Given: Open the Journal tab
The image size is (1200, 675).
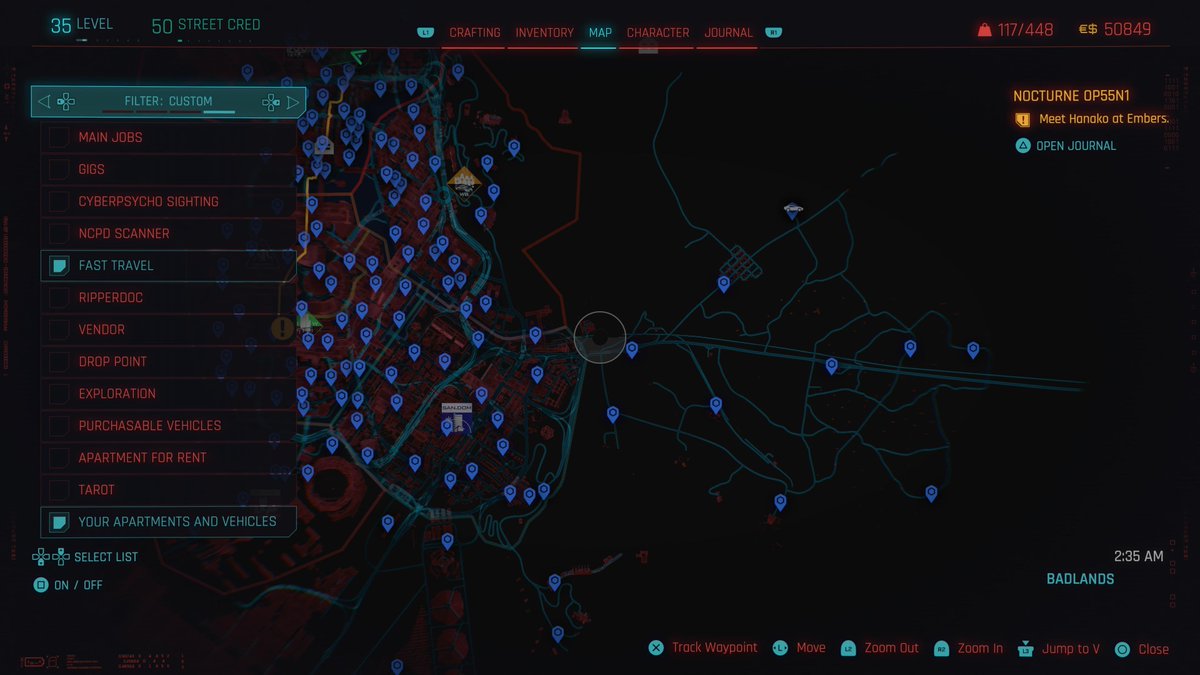Looking at the screenshot, I should pyautogui.click(x=728, y=32).
